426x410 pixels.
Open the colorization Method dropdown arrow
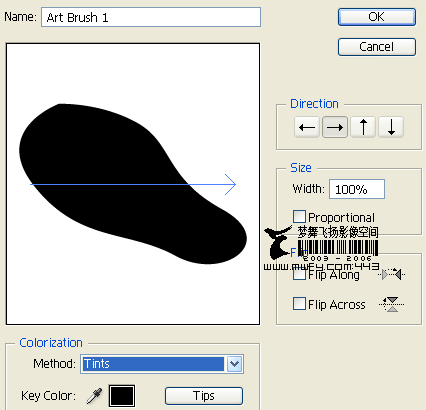235,364
